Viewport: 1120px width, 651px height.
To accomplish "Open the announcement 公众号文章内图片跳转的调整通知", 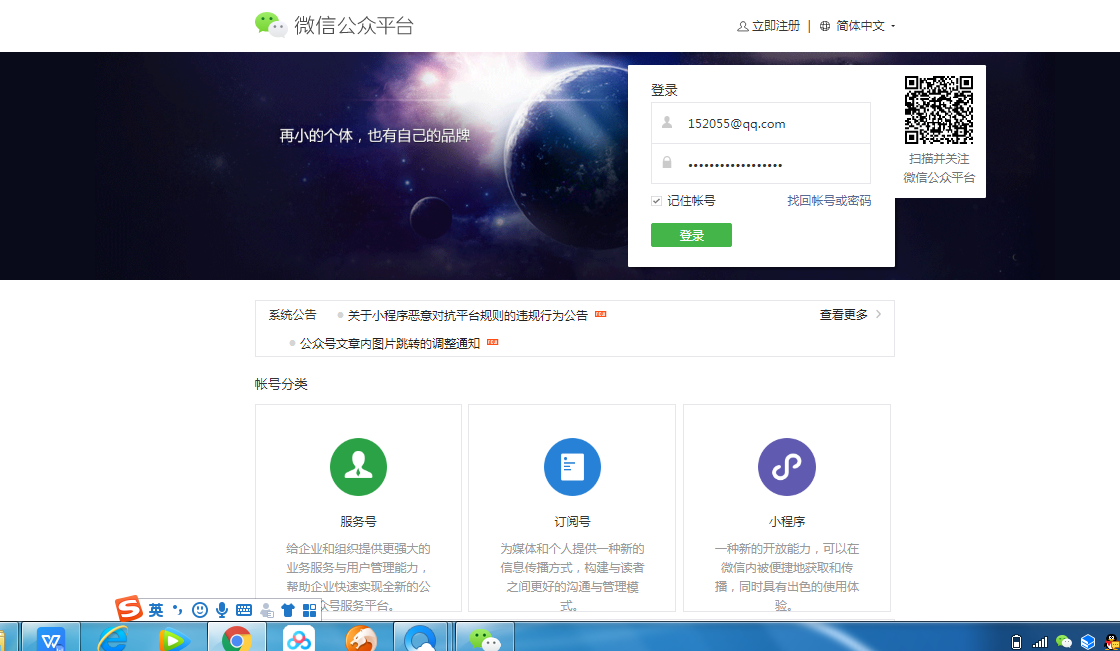I will [389, 344].
